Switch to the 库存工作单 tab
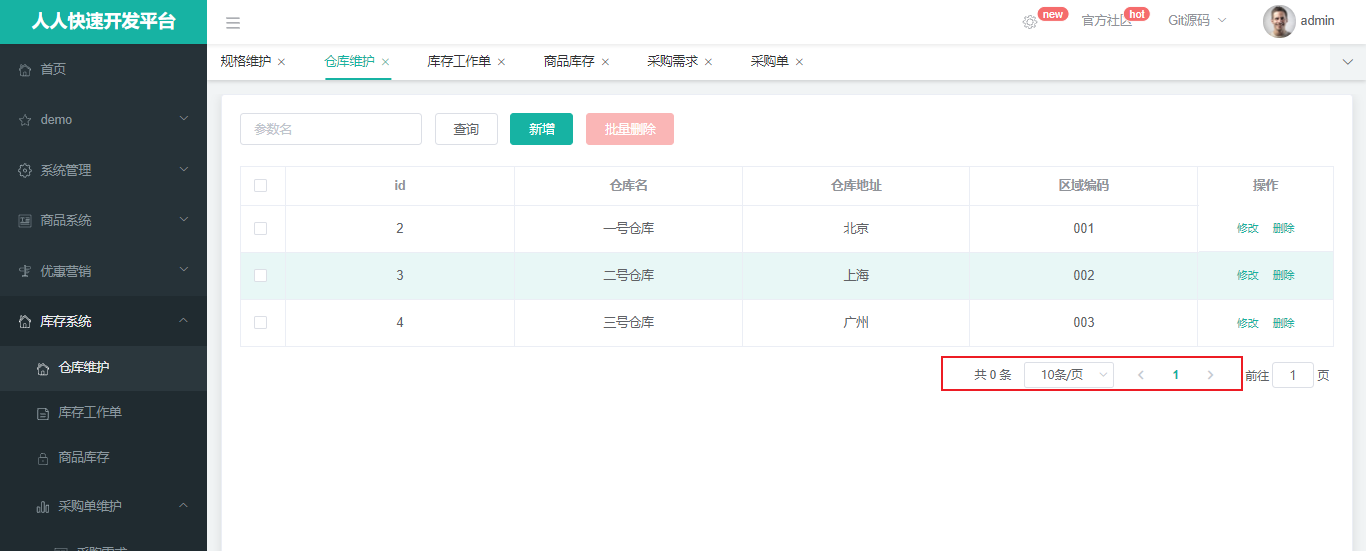Screen dimensions: 1366x551 pos(459,61)
